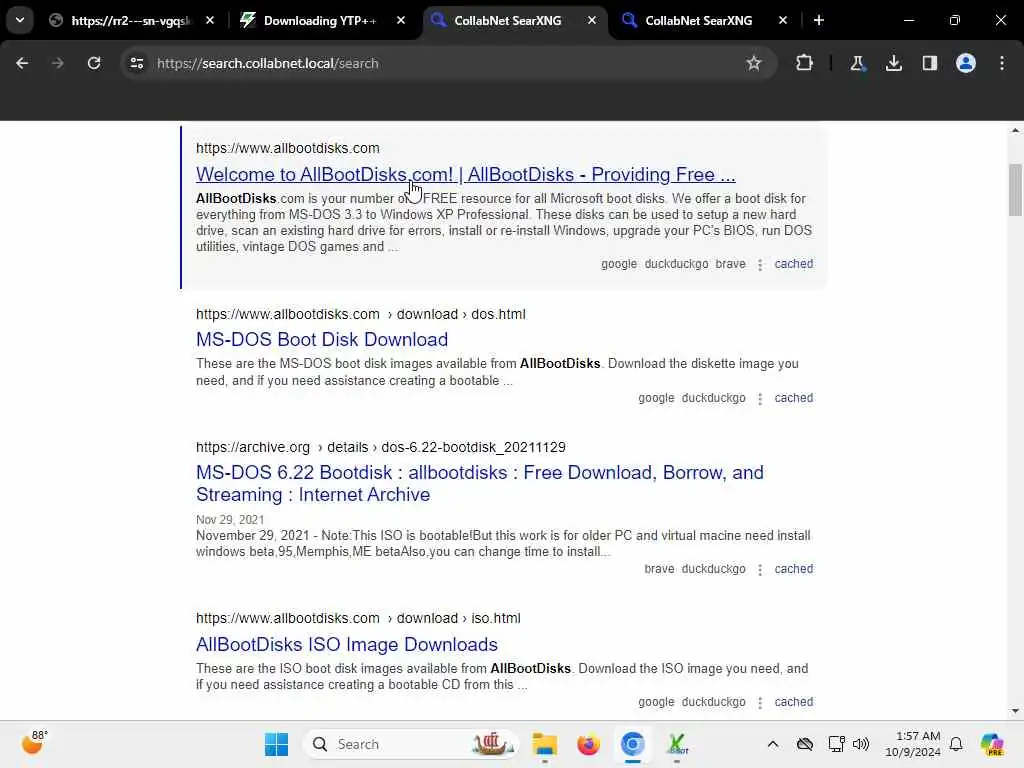Reload the current page
Screen dimensions: 1024x768
[94, 63]
